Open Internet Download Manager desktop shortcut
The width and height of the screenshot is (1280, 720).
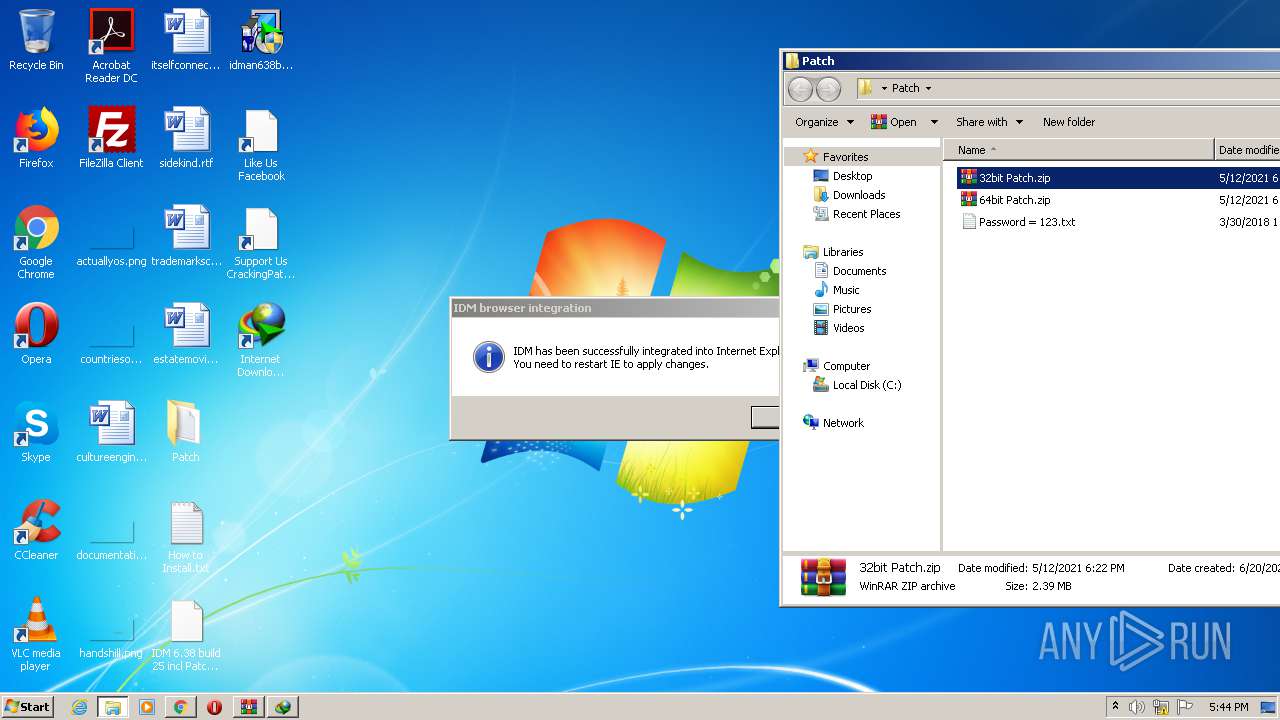261,341
